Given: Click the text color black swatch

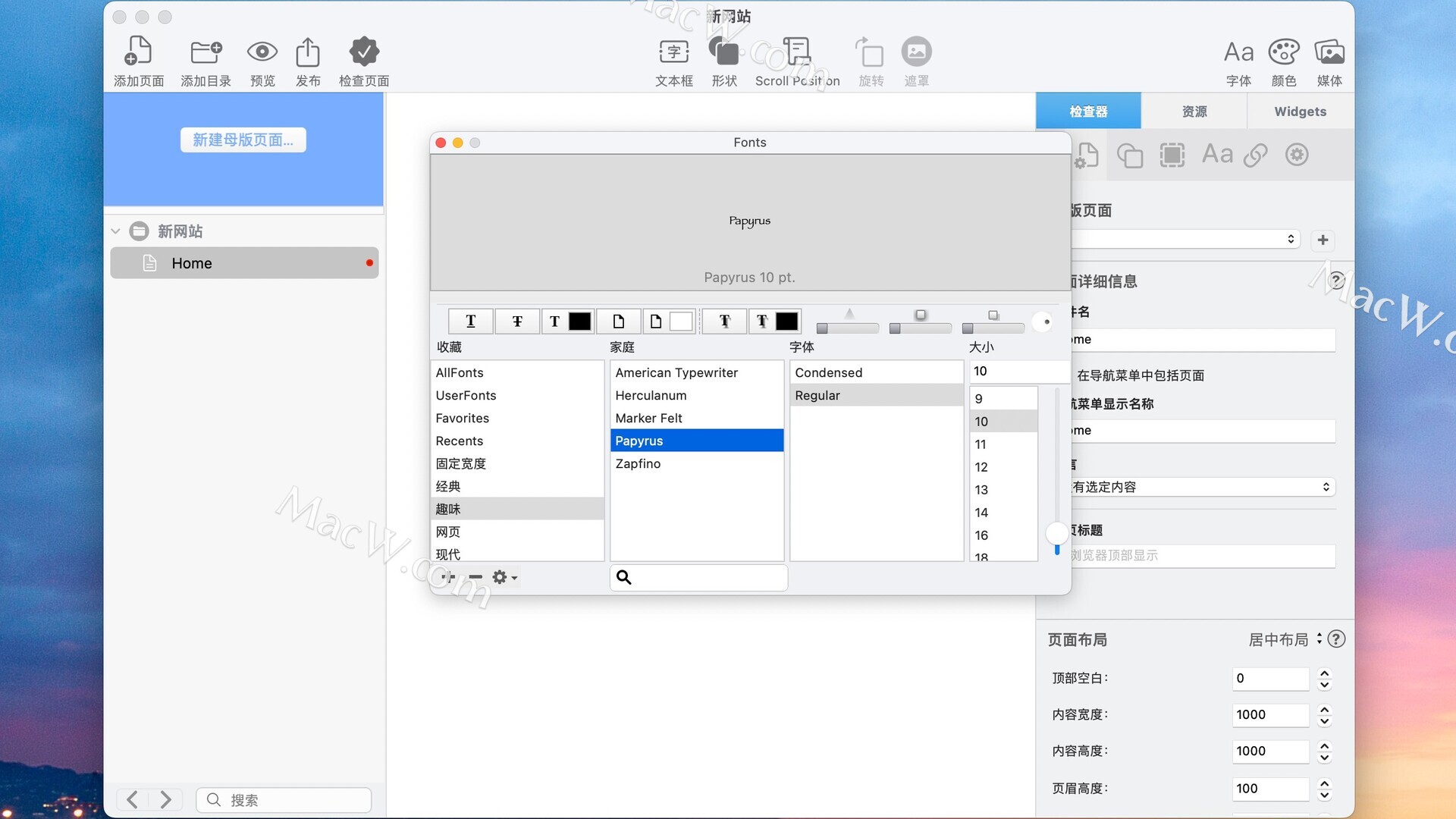Looking at the screenshot, I should click(x=579, y=322).
